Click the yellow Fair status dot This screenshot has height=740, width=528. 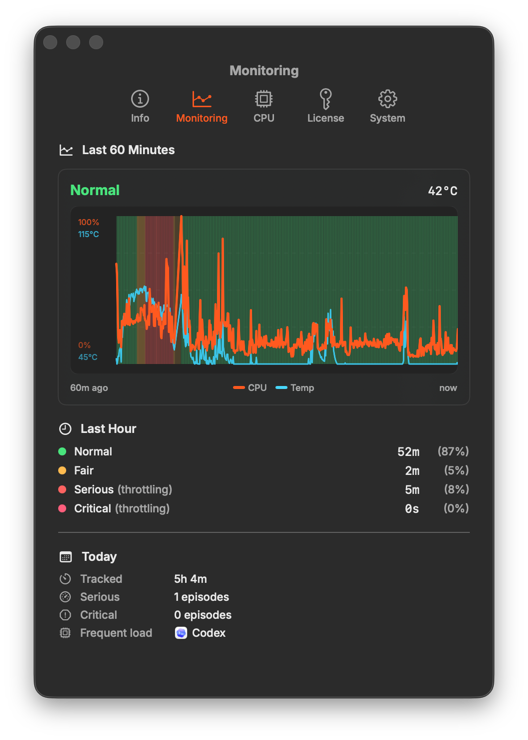coord(62,471)
